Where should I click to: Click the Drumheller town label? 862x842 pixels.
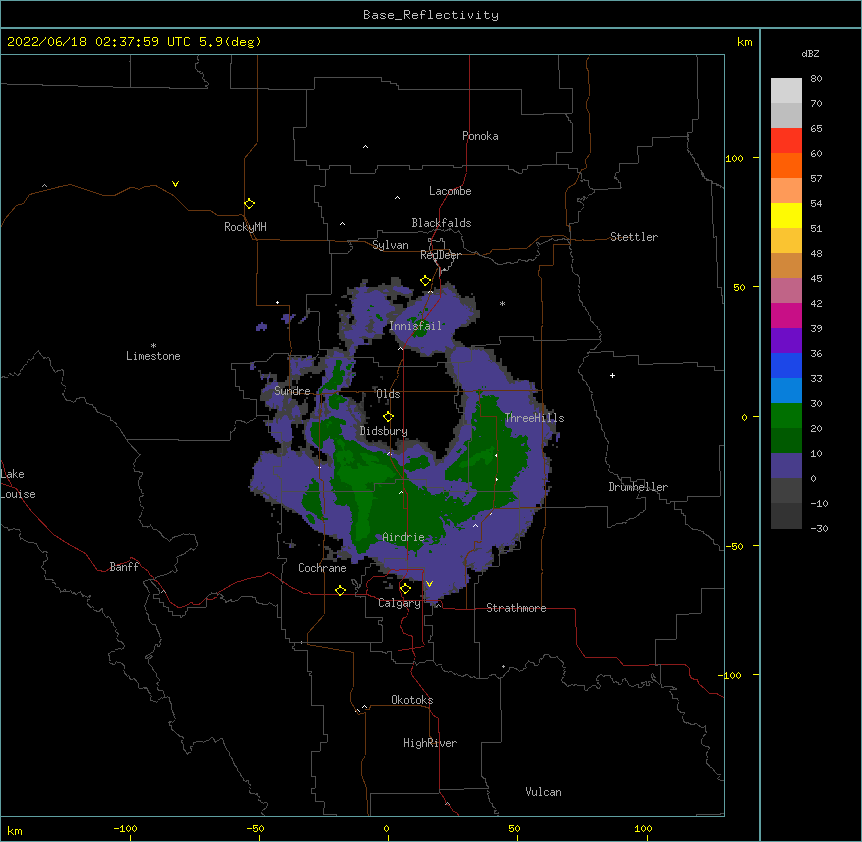click(x=638, y=487)
